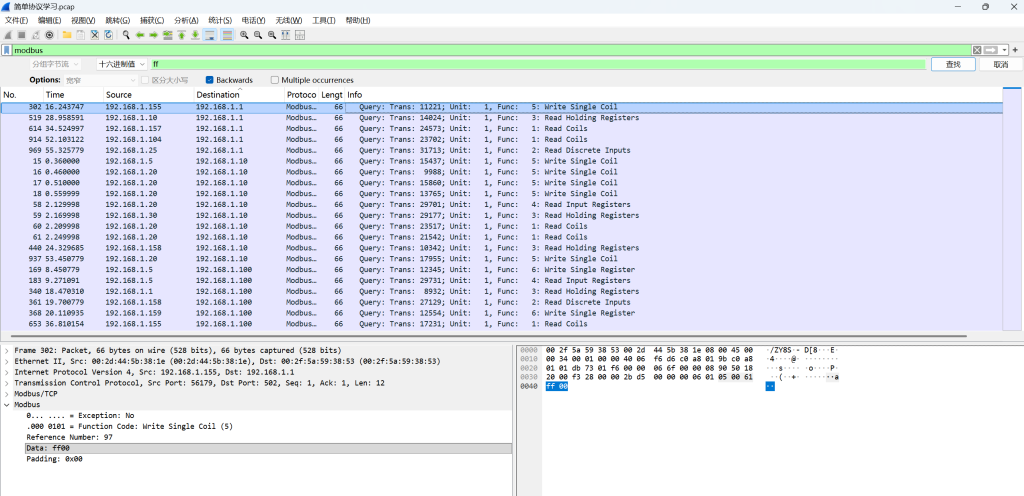Click the 查找 find button
The height and width of the screenshot is (496, 1024).
pos(953,64)
